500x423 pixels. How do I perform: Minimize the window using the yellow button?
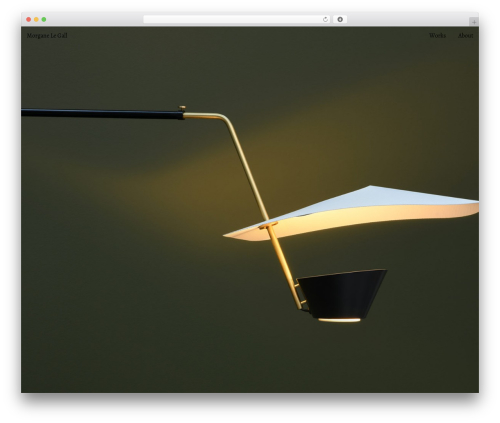36,20
